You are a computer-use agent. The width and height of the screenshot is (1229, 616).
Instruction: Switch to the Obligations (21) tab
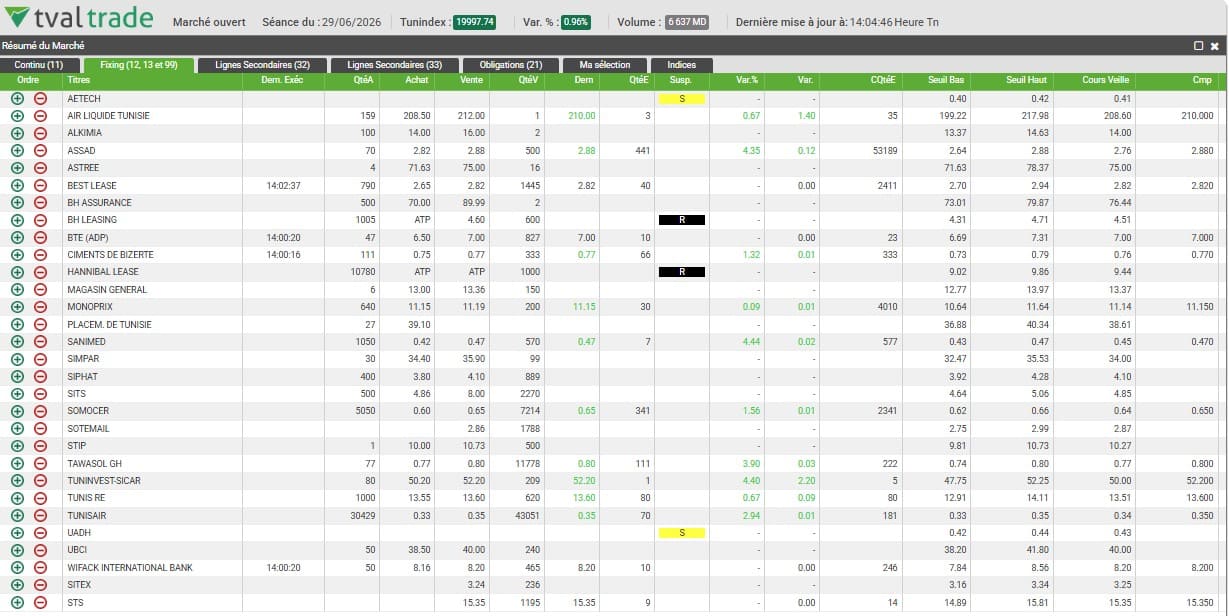510,65
